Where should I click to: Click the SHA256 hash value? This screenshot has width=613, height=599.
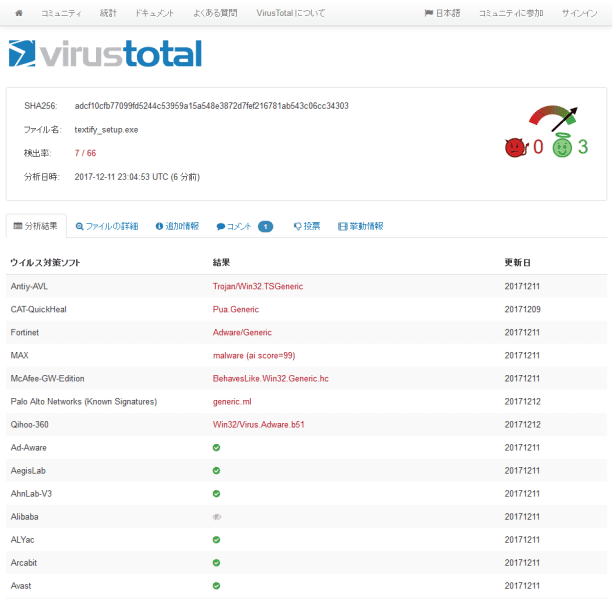pyautogui.click(x=212, y=106)
